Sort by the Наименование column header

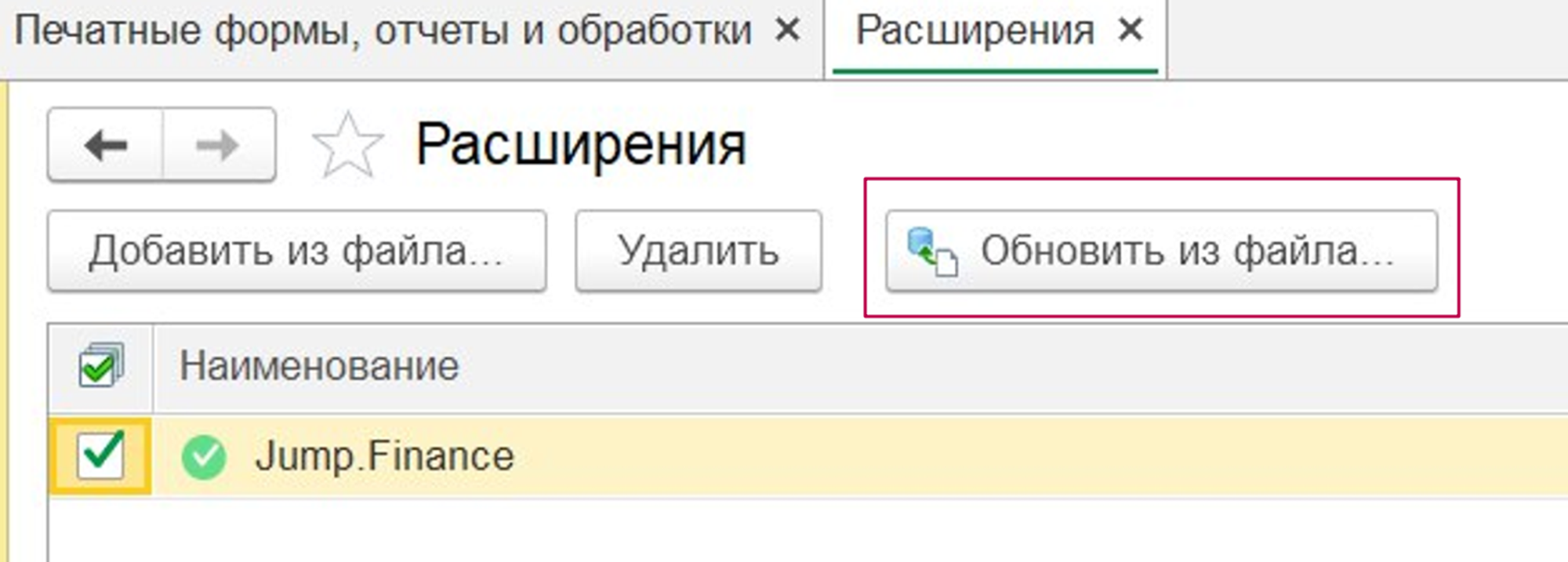pyautogui.click(x=319, y=366)
